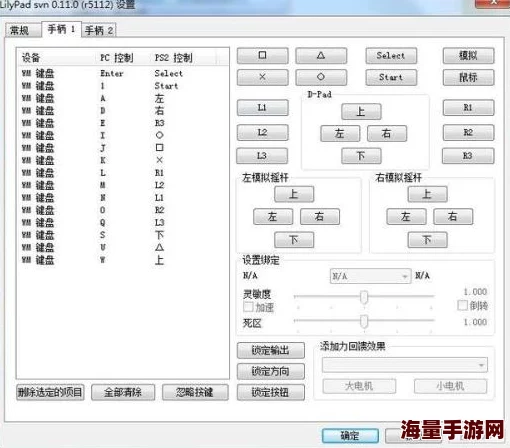Bind the Start button
This screenshot has width=510, height=448.
point(391,77)
